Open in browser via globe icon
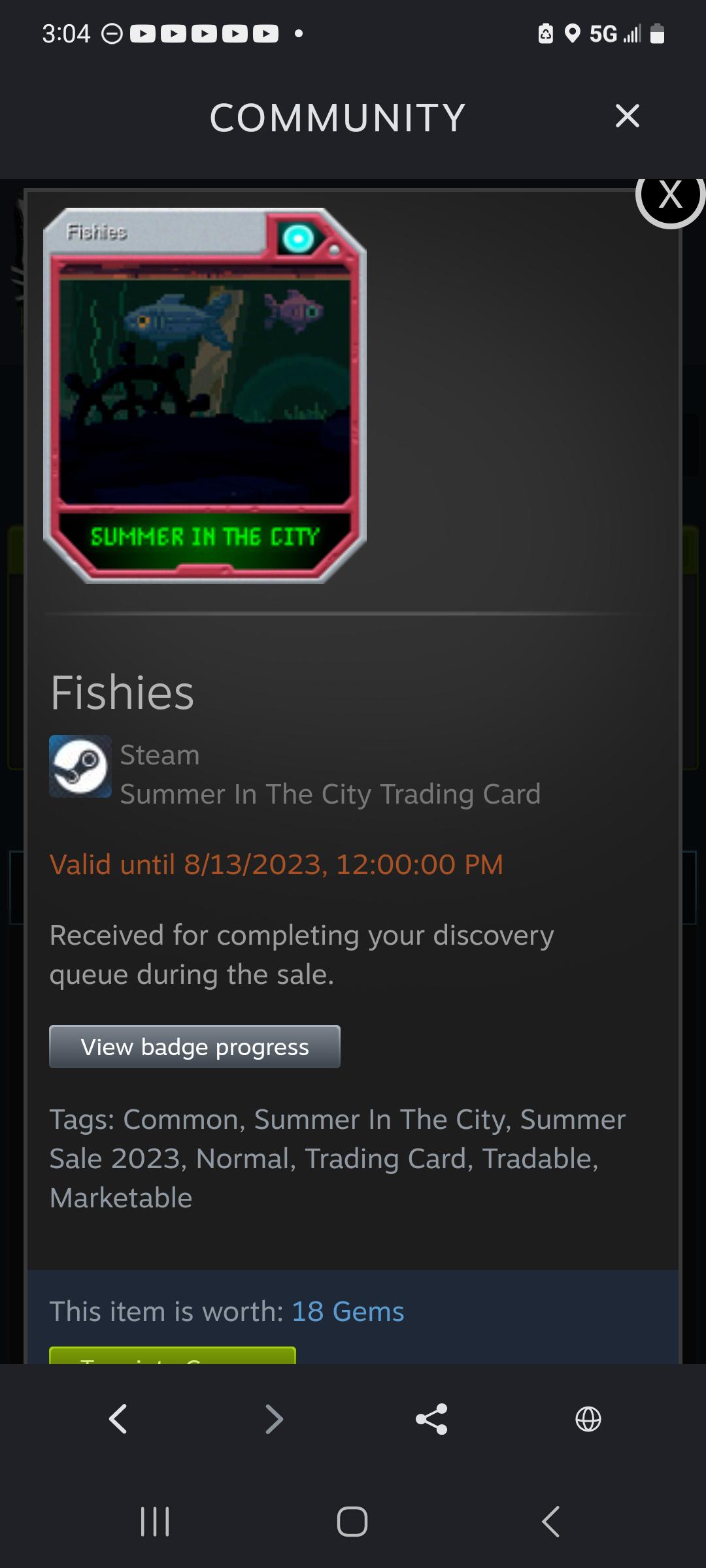Screen dimensions: 706x1568 [588, 1419]
